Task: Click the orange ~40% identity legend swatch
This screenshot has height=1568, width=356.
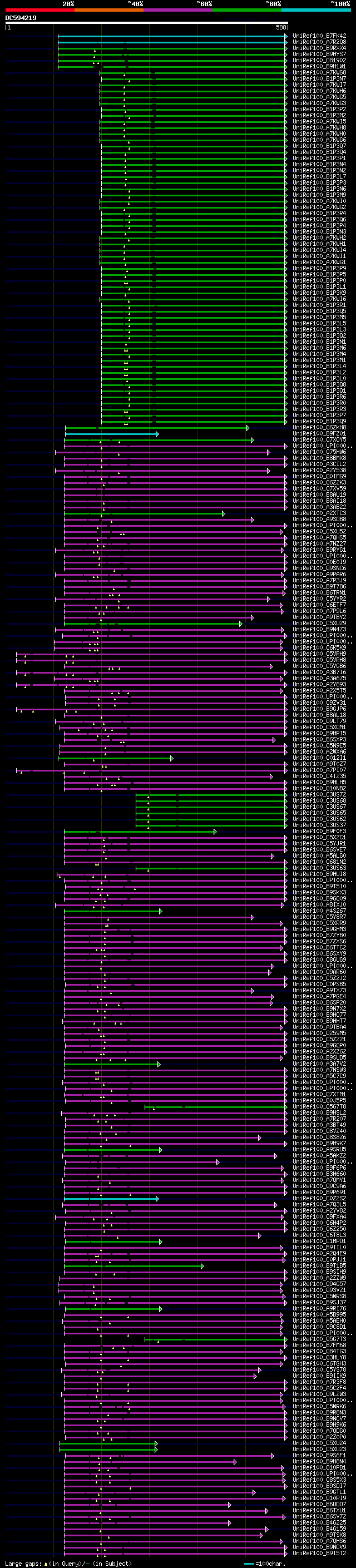Action: pos(109,10)
